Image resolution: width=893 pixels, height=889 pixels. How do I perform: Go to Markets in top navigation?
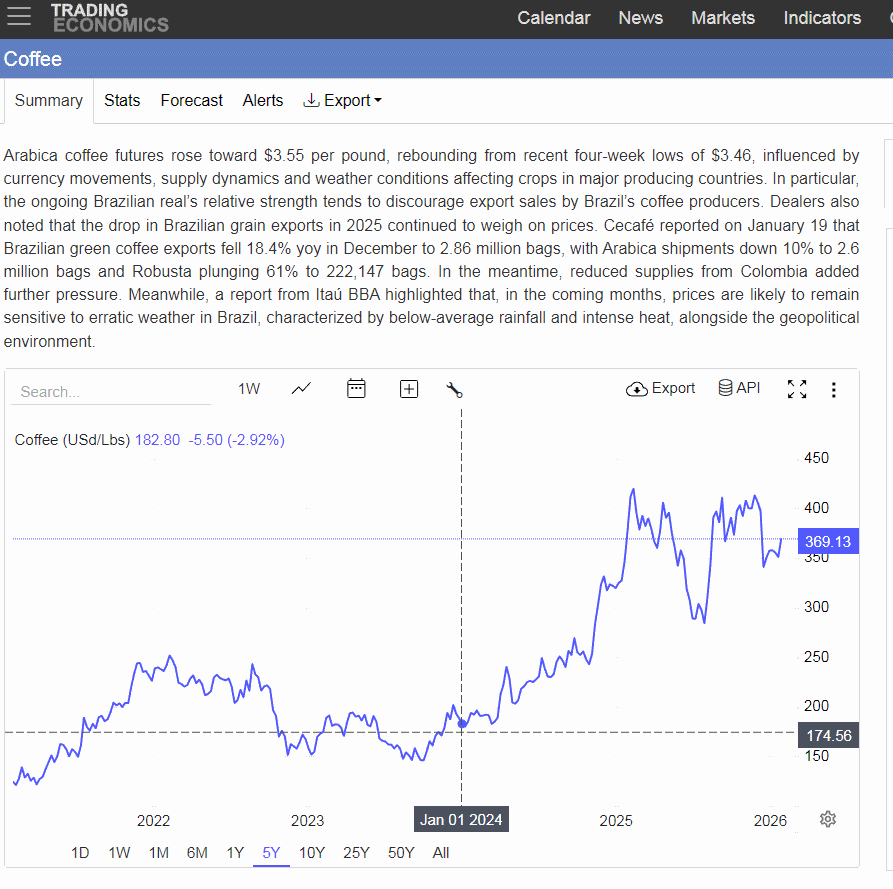[x=723, y=18]
